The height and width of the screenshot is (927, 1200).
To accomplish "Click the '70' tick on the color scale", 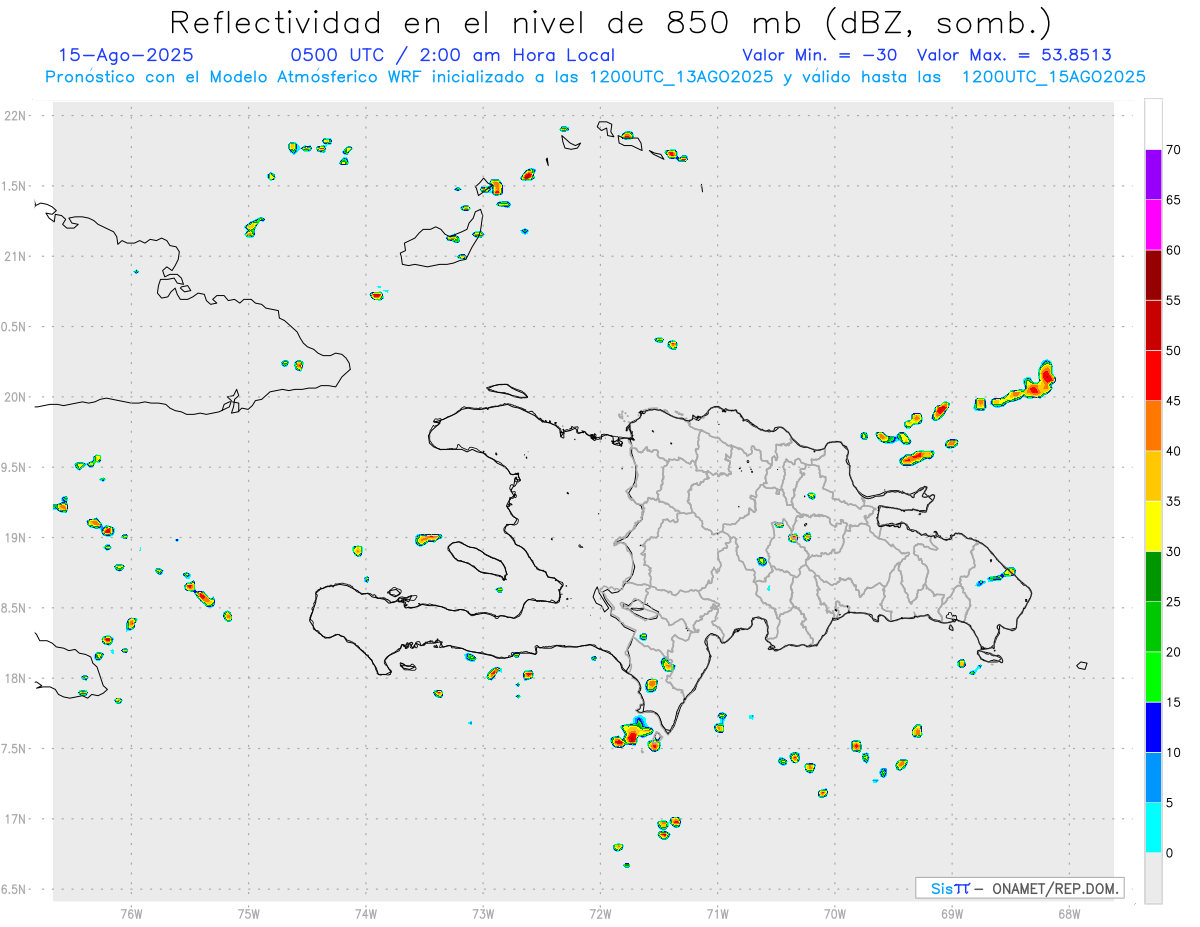I will point(1173,150).
